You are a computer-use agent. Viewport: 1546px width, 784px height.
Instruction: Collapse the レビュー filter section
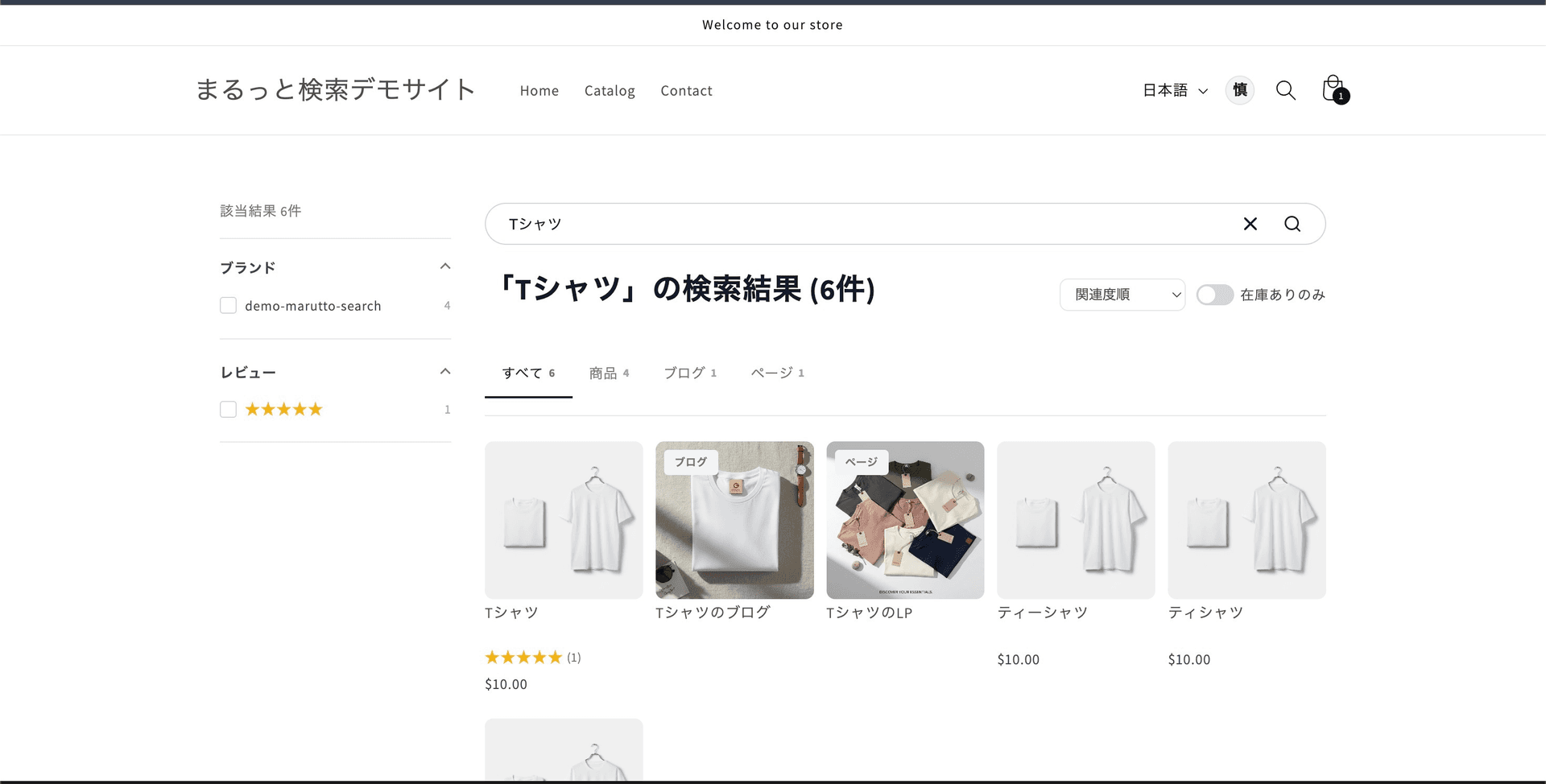tap(445, 371)
